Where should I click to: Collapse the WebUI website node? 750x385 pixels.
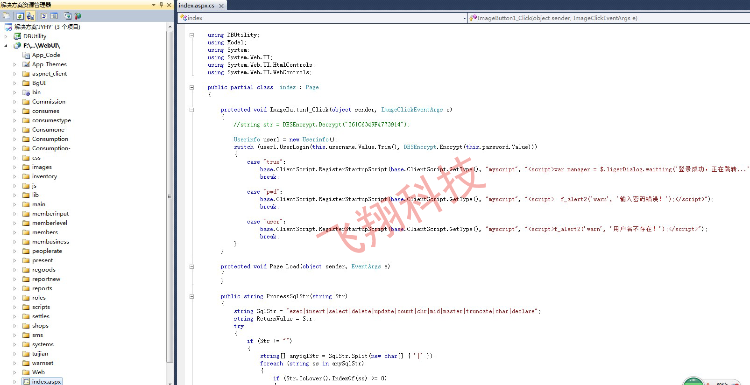(x=6, y=45)
